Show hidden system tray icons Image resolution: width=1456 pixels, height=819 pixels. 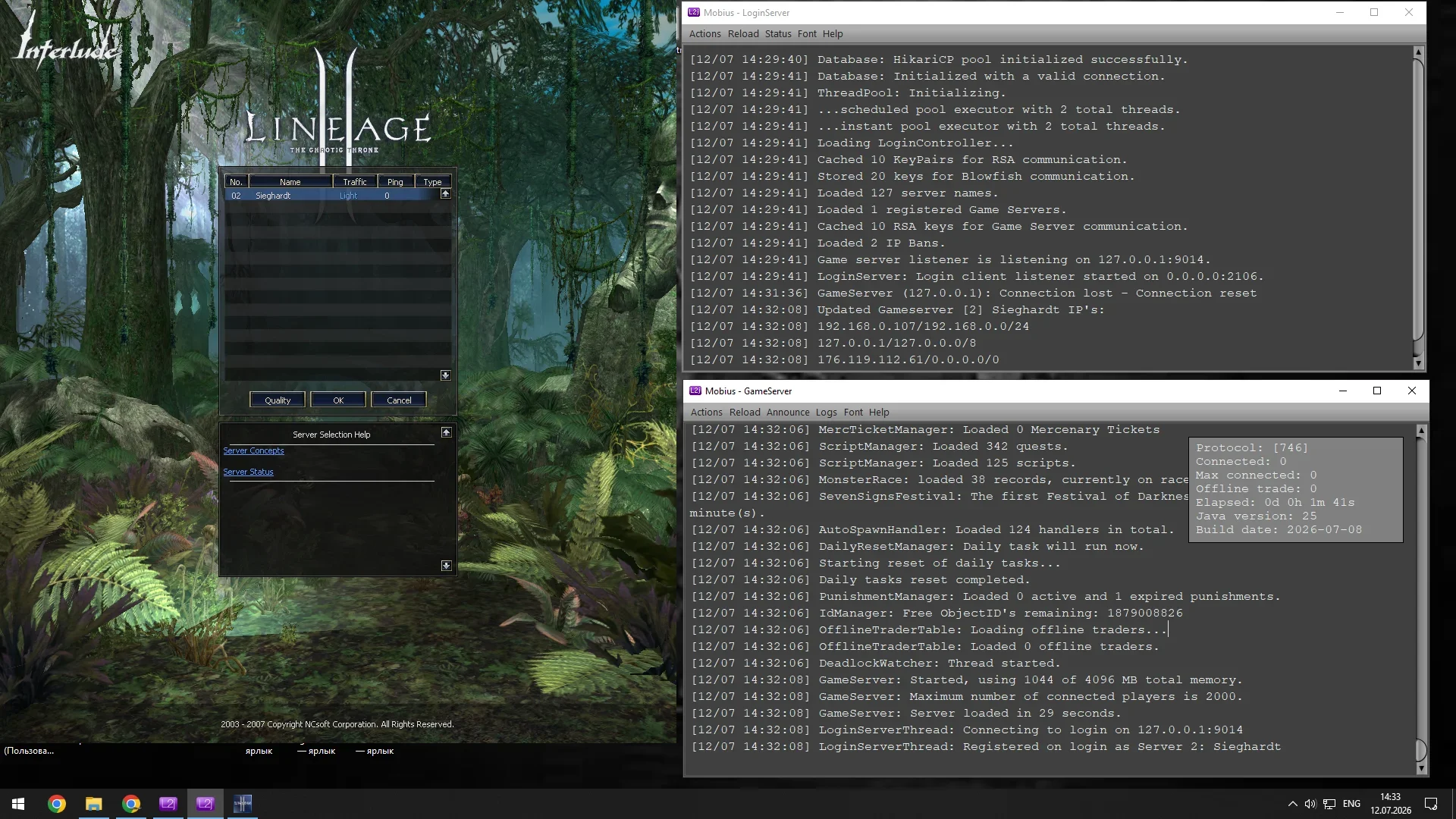[1292, 804]
